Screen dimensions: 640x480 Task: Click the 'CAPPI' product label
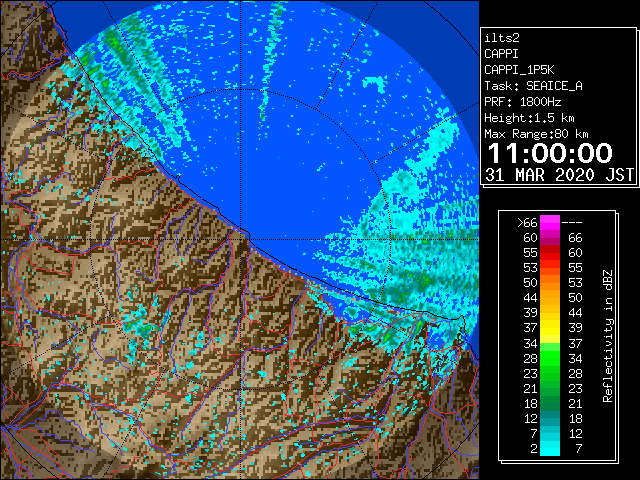coord(501,54)
